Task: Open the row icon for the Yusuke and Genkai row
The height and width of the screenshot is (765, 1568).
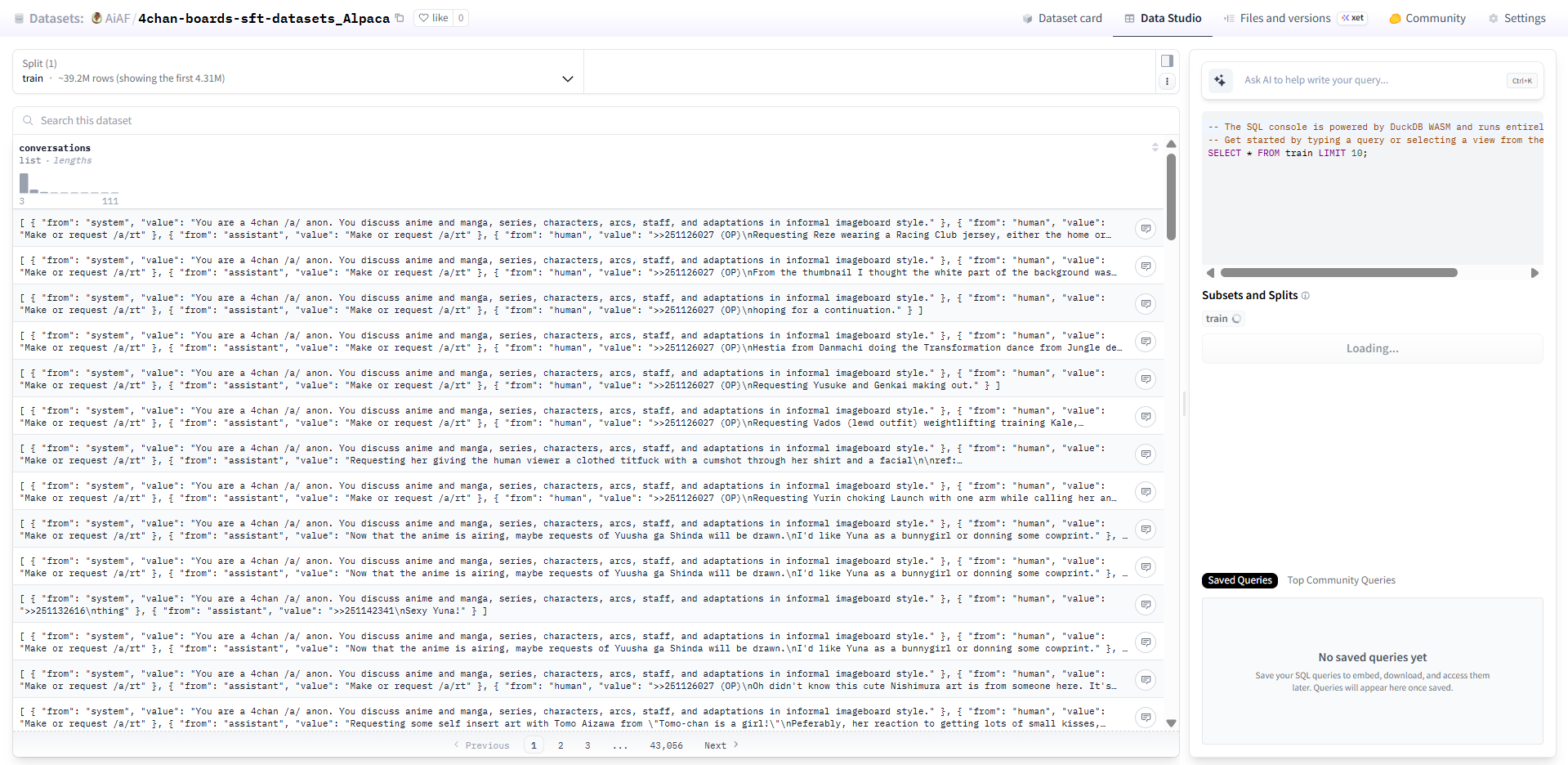Action: point(1146,379)
